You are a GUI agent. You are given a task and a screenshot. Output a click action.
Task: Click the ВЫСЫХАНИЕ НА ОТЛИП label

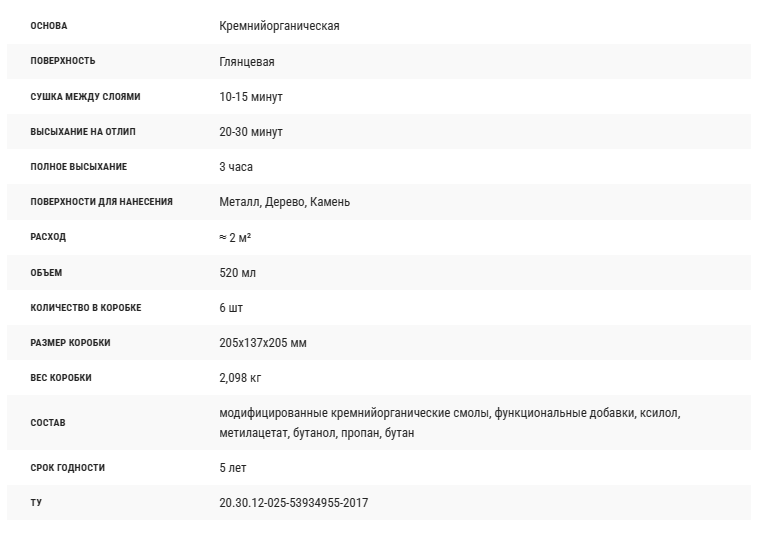[x=83, y=132]
